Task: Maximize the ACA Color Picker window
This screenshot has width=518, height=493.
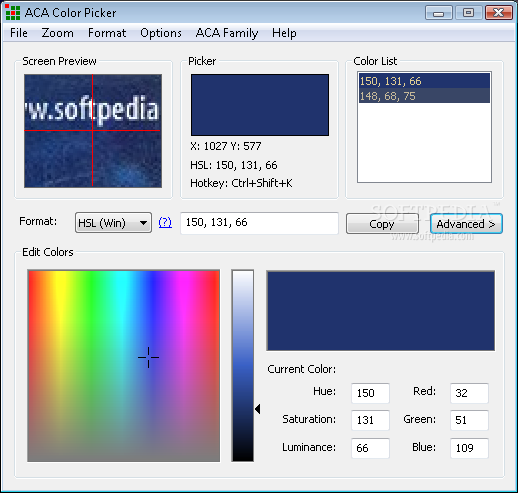Action: (468, 13)
